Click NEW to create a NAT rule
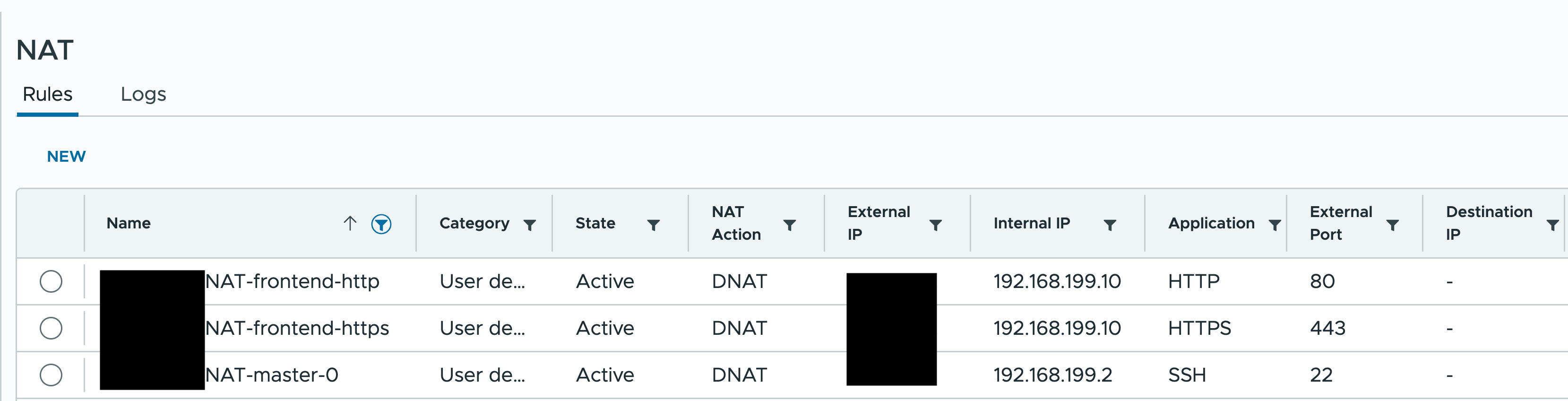This screenshot has height=401, width=1568. (x=66, y=156)
